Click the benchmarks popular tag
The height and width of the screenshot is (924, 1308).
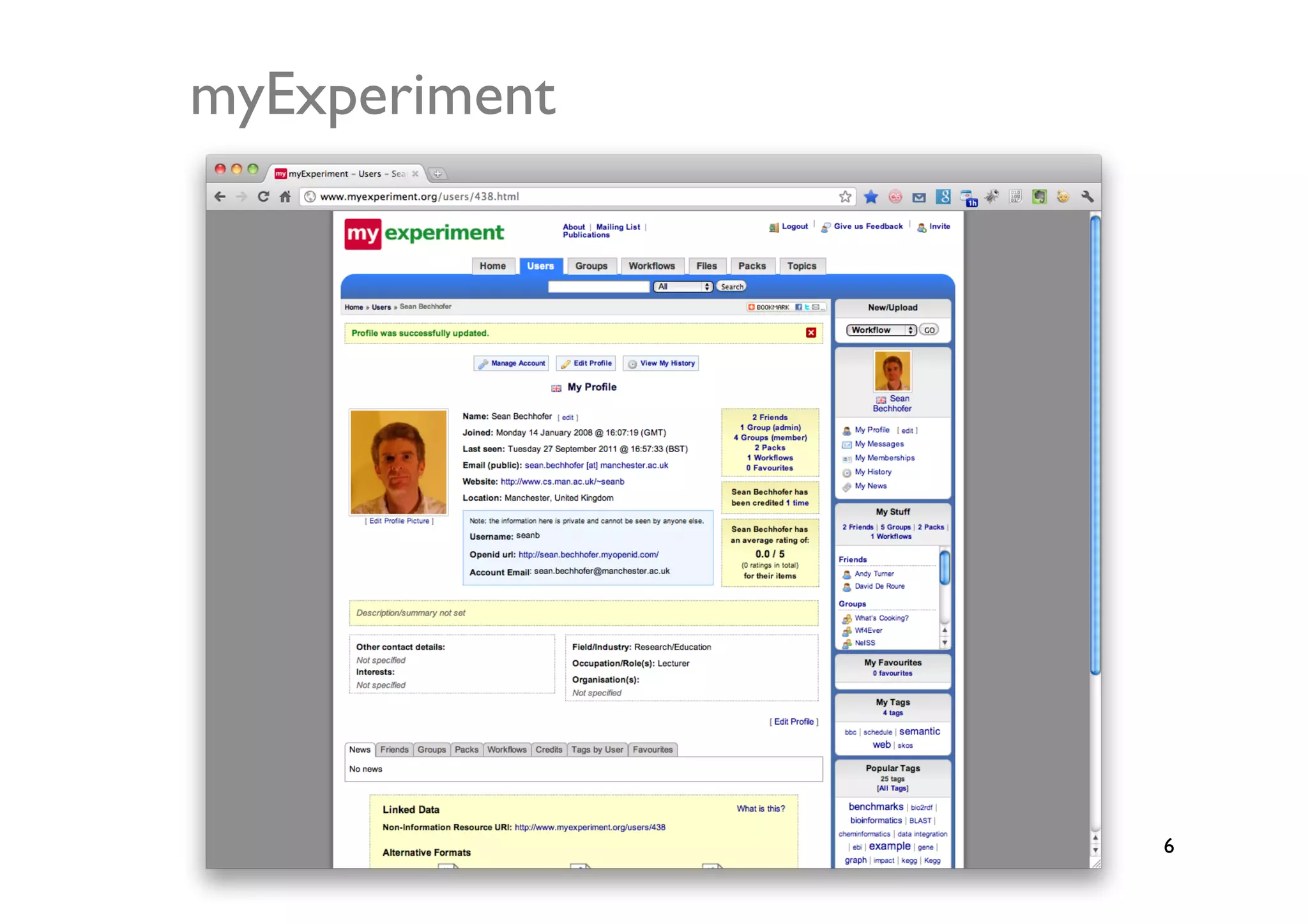[x=876, y=807]
